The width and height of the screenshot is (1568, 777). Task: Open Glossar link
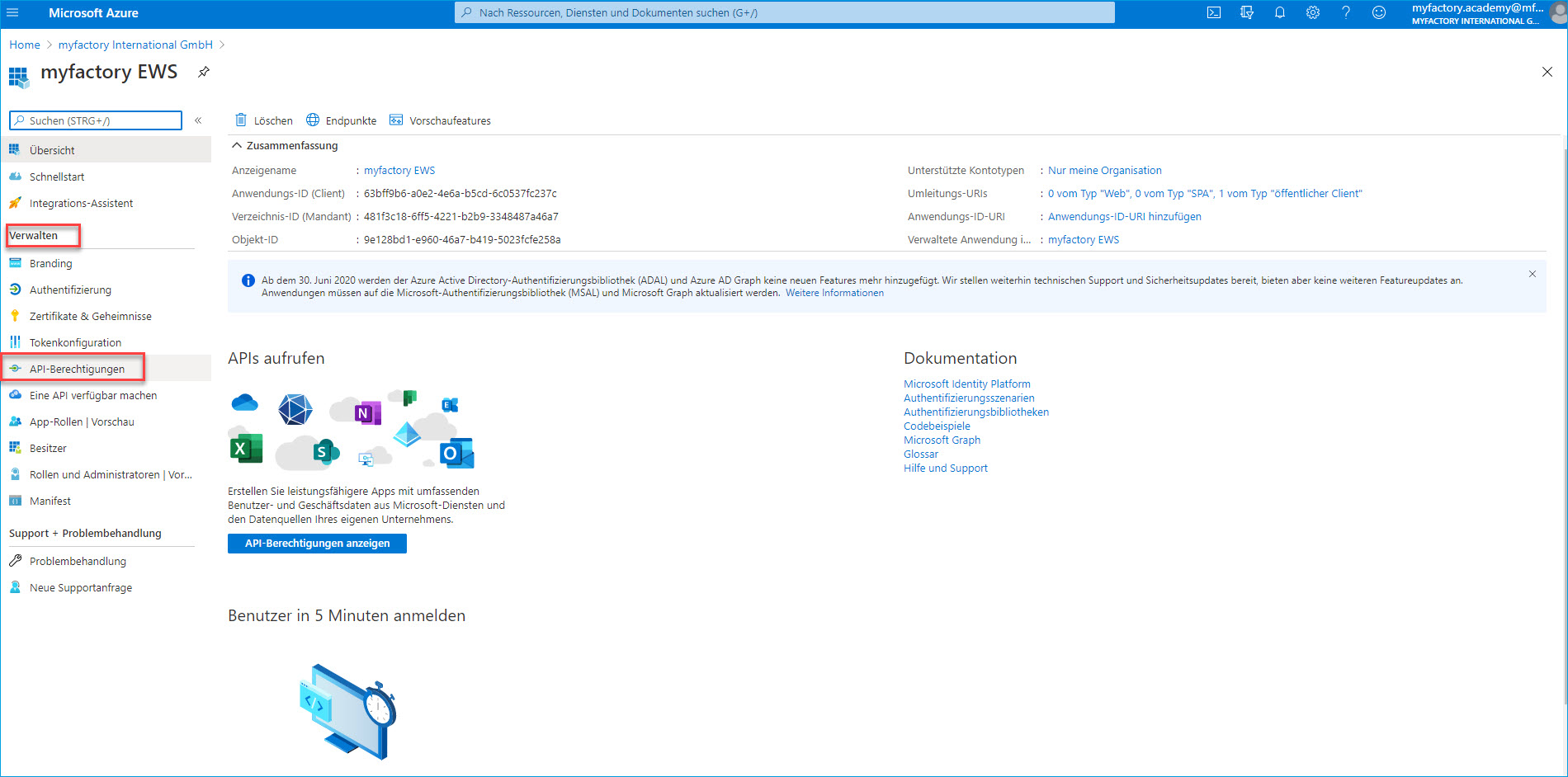coord(921,454)
